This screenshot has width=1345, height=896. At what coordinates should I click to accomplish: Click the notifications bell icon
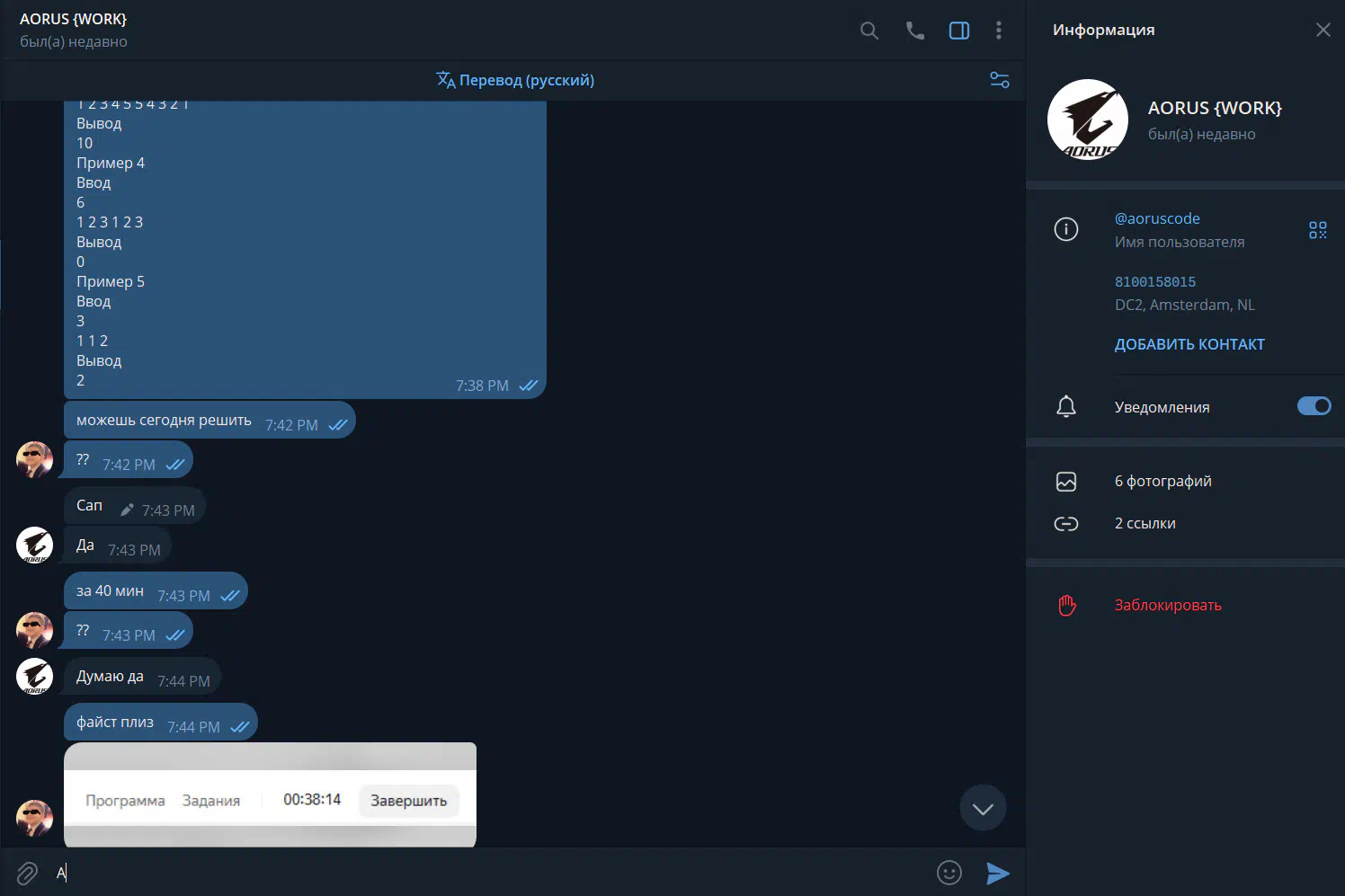pyautogui.click(x=1066, y=406)
